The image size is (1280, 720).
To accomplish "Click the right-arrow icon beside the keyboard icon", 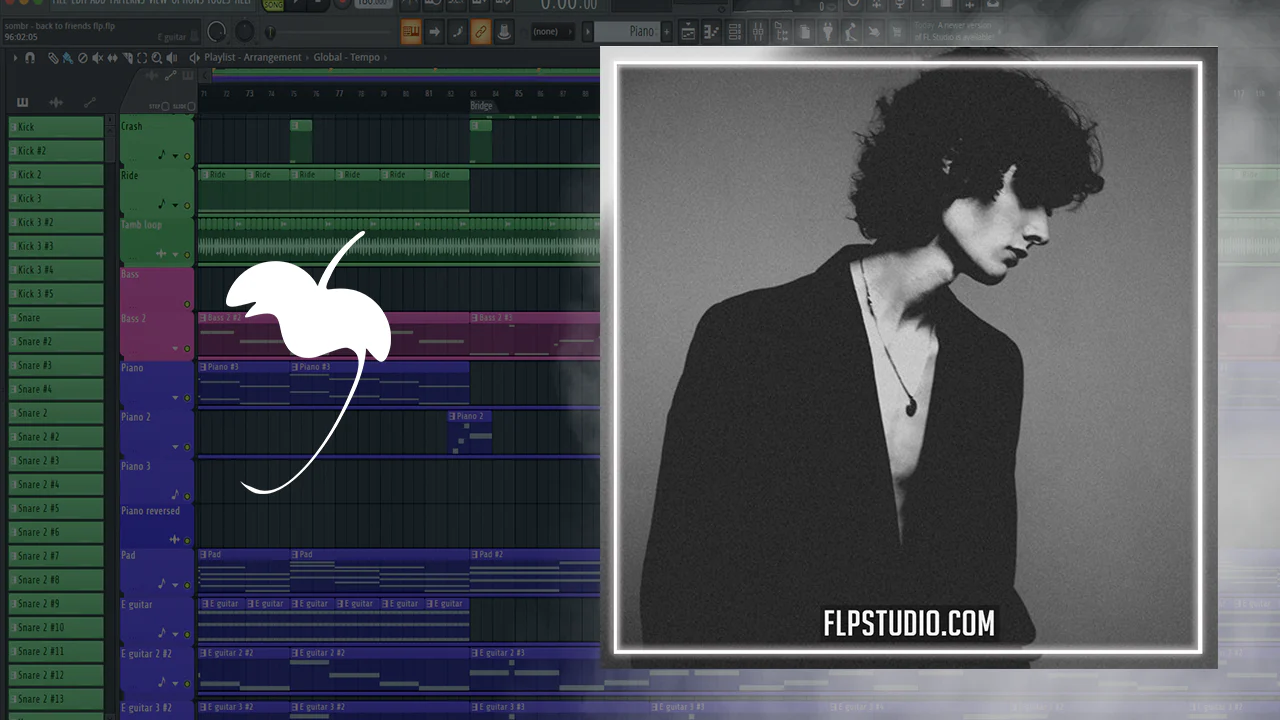I will [x=435, y=32].
